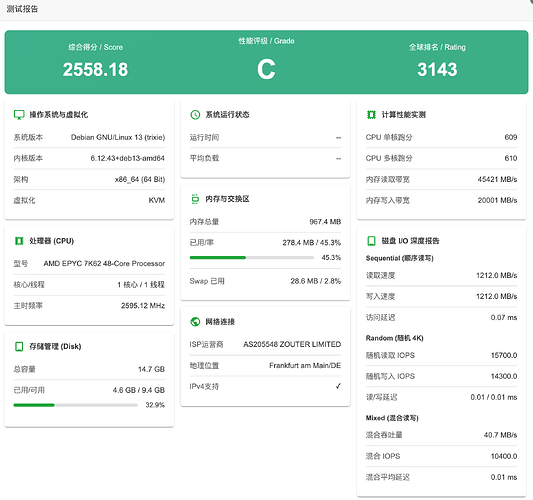Click the storage icon beside 存储管理 (Disk)
This screenshot has width=533, height=500.
[x=19, y=347]
